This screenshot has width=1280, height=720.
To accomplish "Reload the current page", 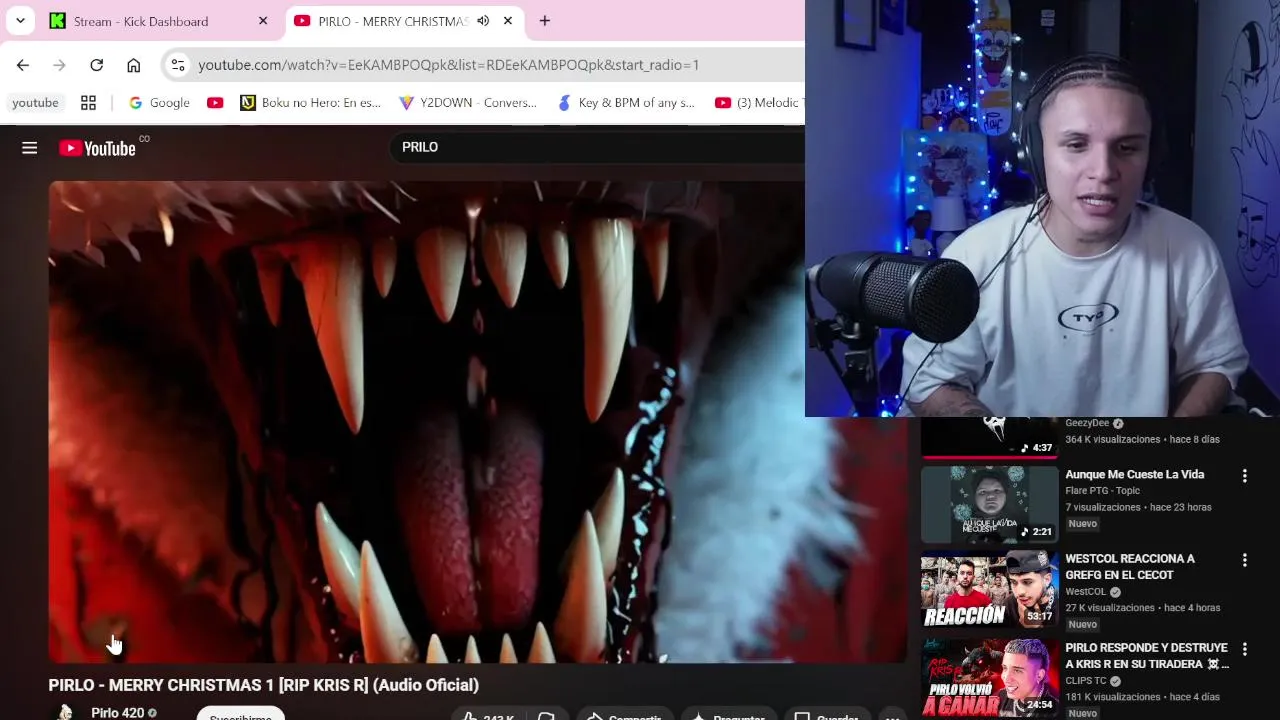I will tap(97, 65).
